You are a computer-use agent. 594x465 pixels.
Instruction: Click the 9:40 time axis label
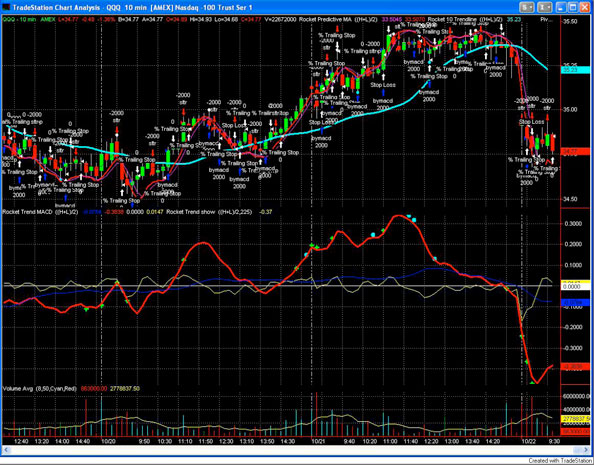349,441
